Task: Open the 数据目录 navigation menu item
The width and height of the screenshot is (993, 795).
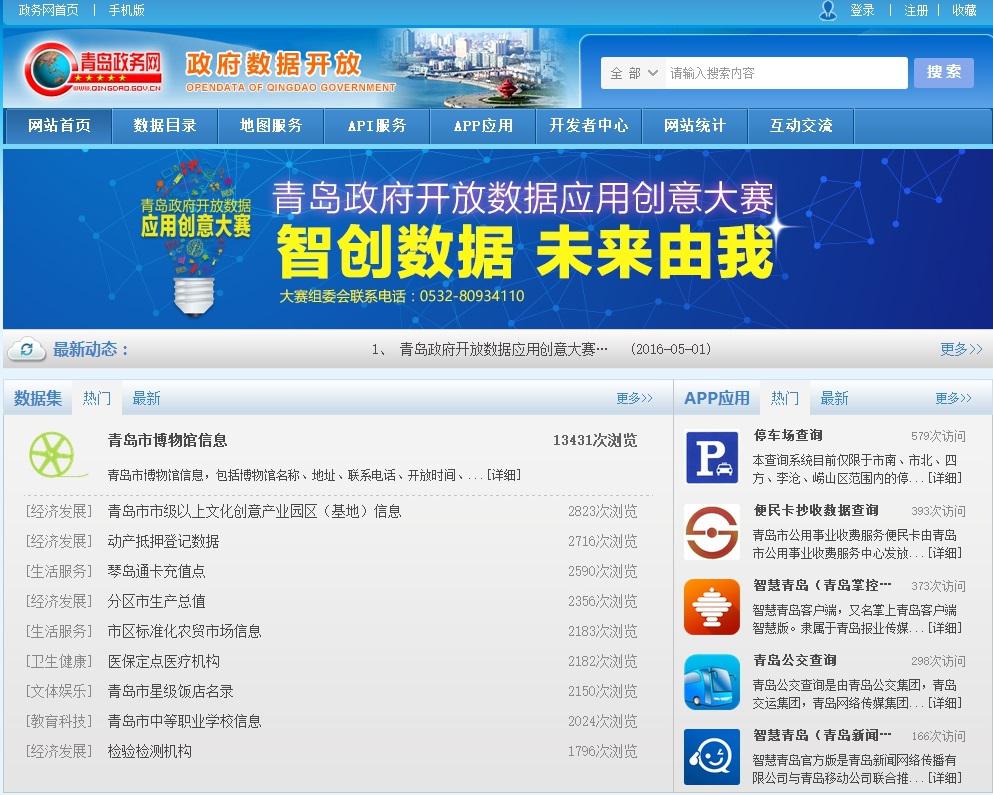Action: pyautogui.click(x=165, y=126)
